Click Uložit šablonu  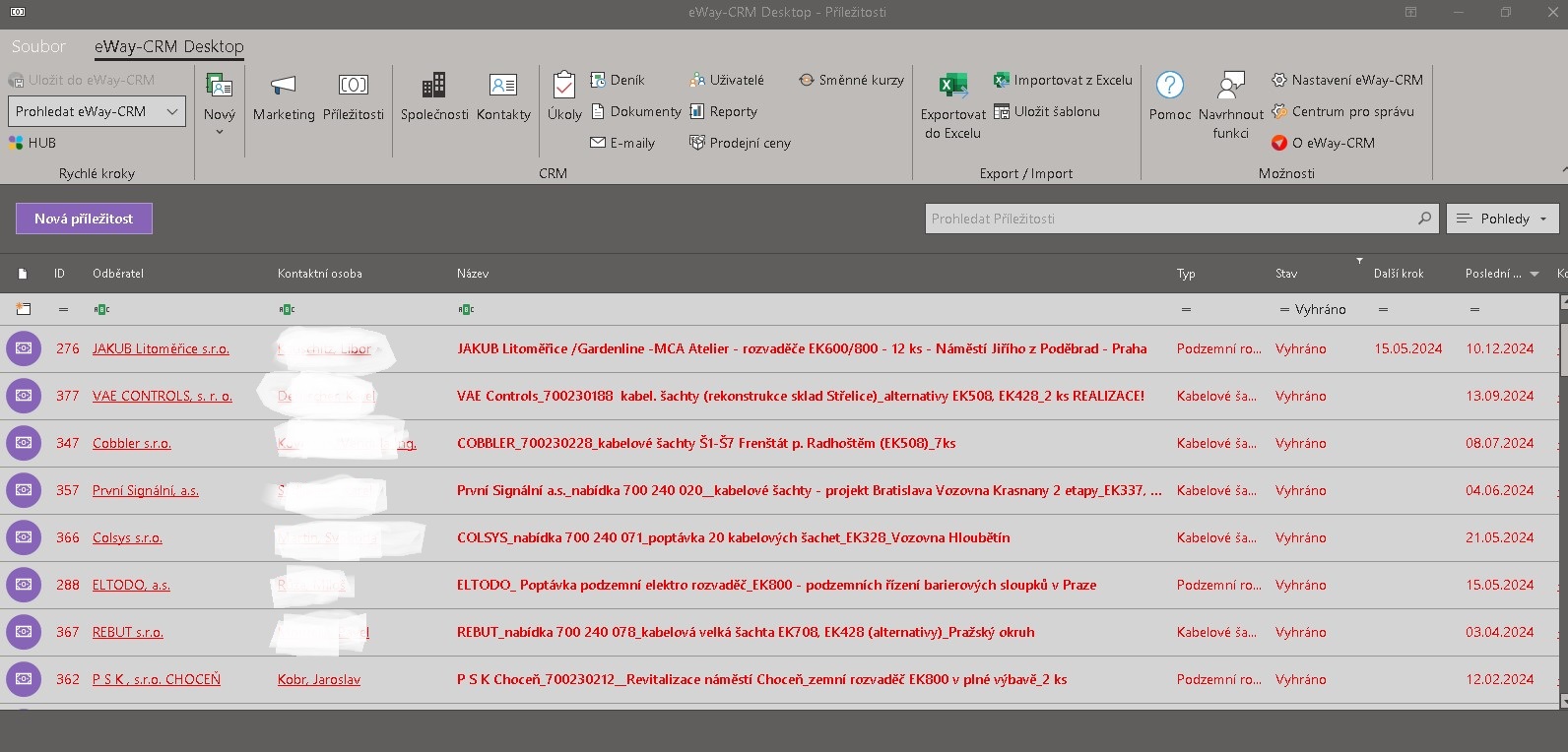click(1047, 111)
